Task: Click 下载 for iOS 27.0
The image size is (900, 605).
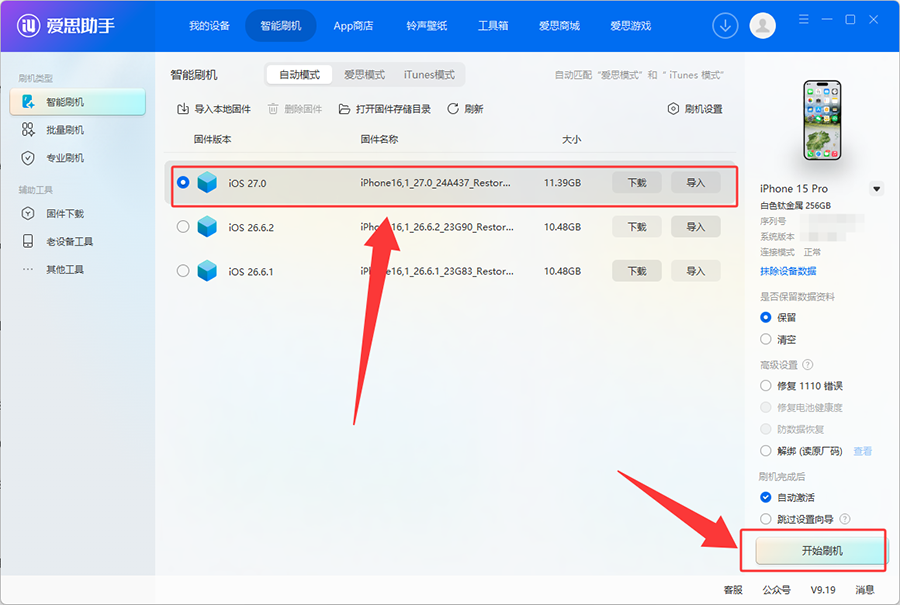Action: [637, 183]
